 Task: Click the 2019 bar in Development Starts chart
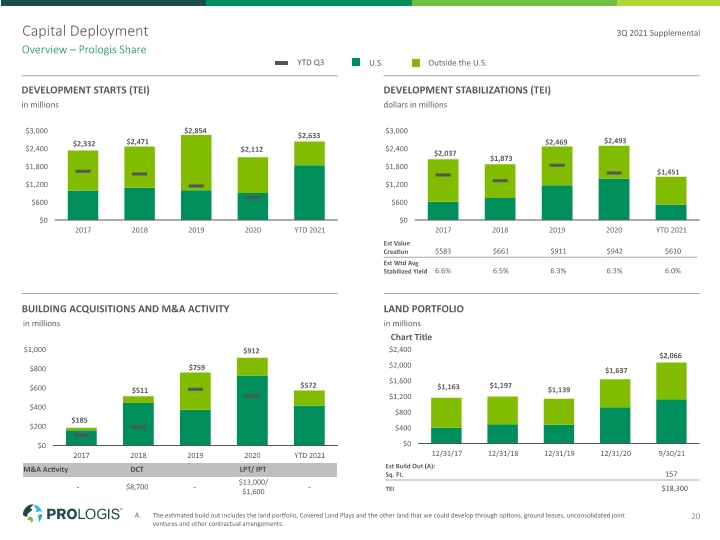coord(196,177)
